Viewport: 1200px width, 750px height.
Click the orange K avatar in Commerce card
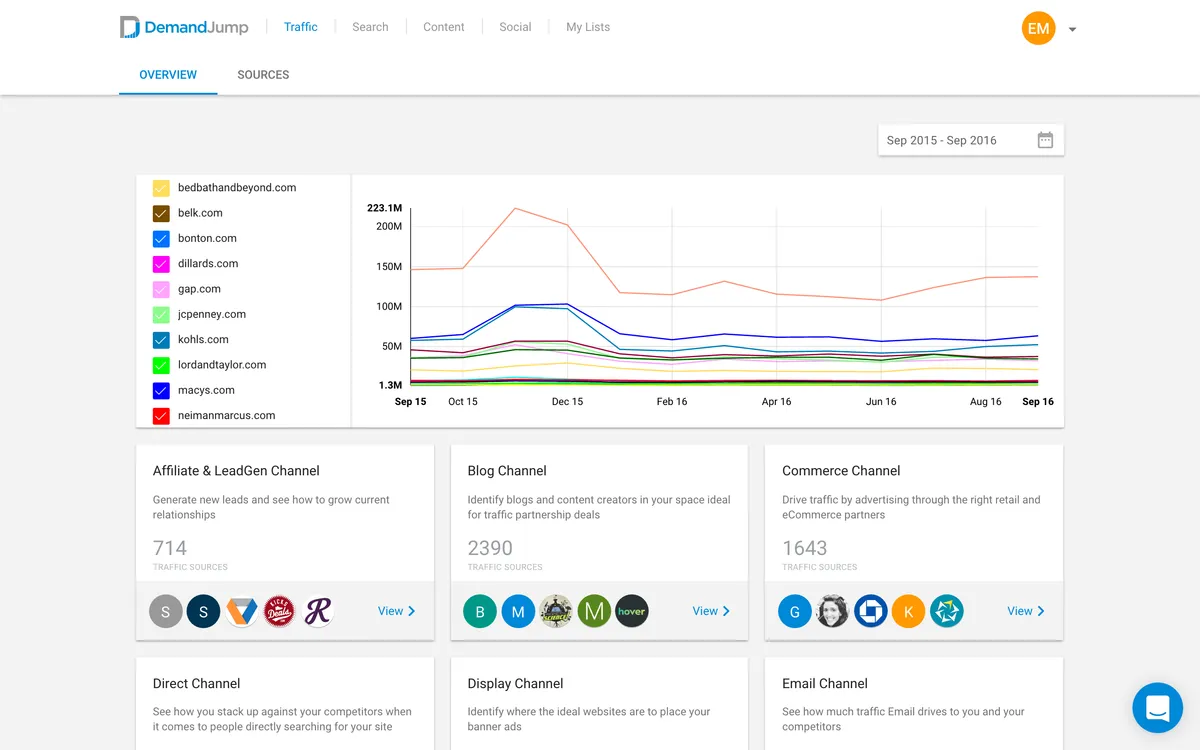tap(908, 611)
